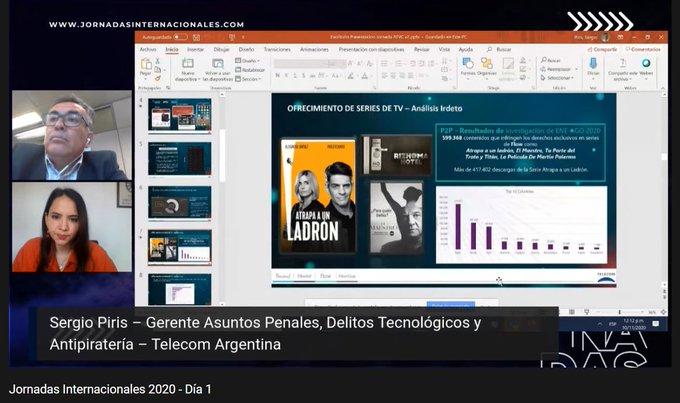Show hidden tray icons chevron
680x403 pixels.
(x=600, y=324)
